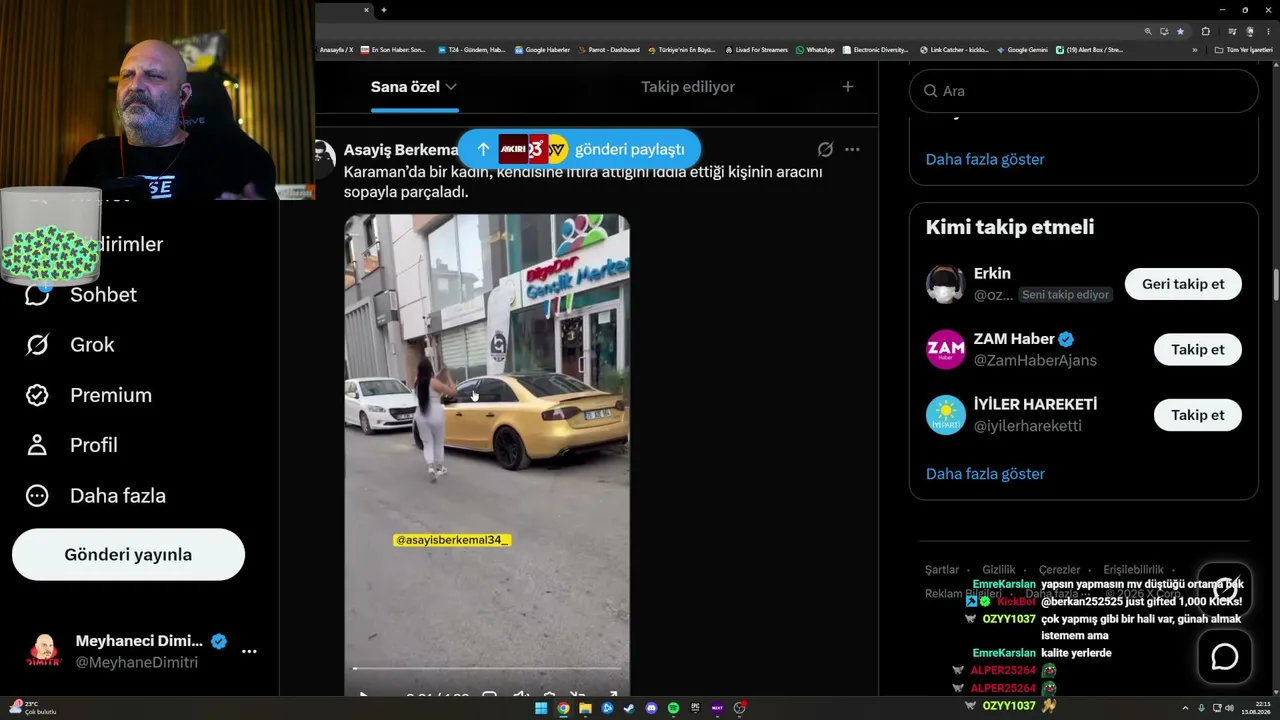This screenshot has width=1280, height=720.
Task: Expand Daha fazla footer links
Action: (x=1057, y=594)
